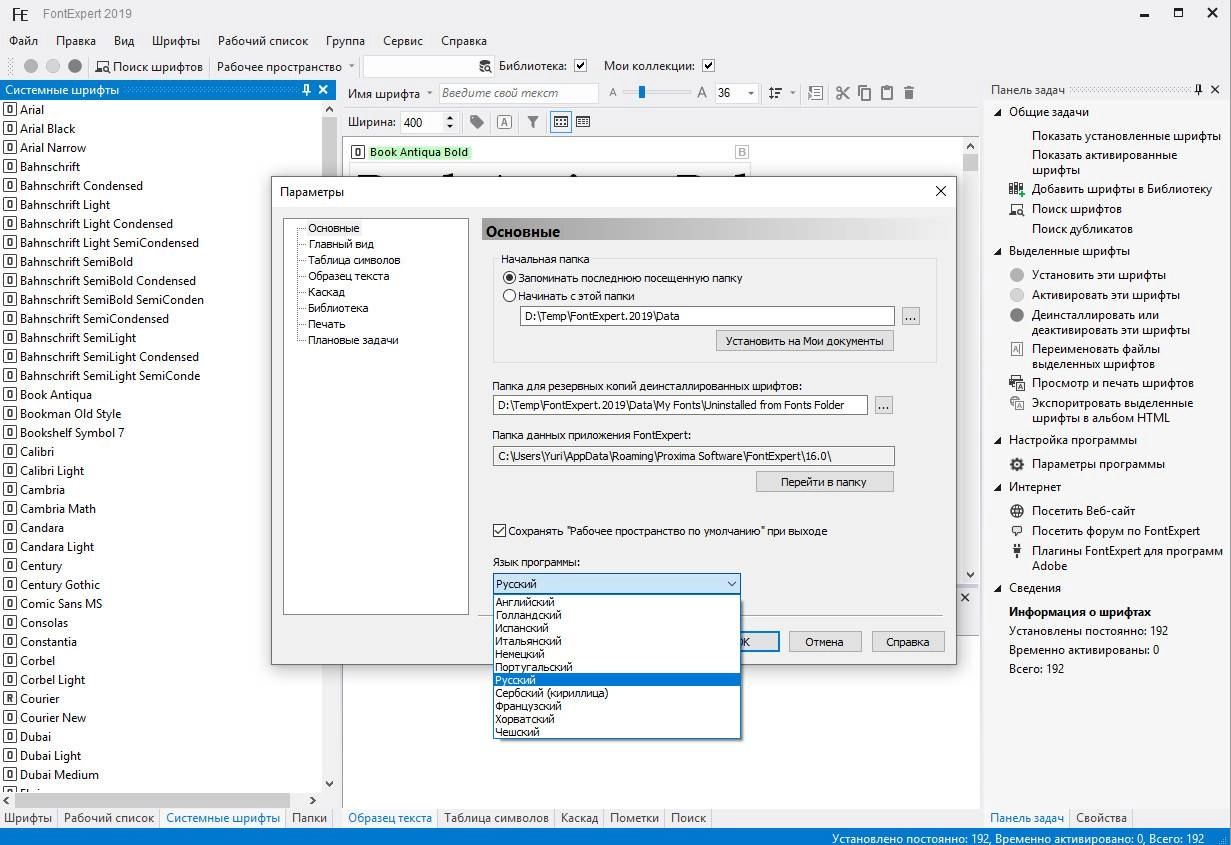Click browse '...' button for backup folder

point(883,405)
